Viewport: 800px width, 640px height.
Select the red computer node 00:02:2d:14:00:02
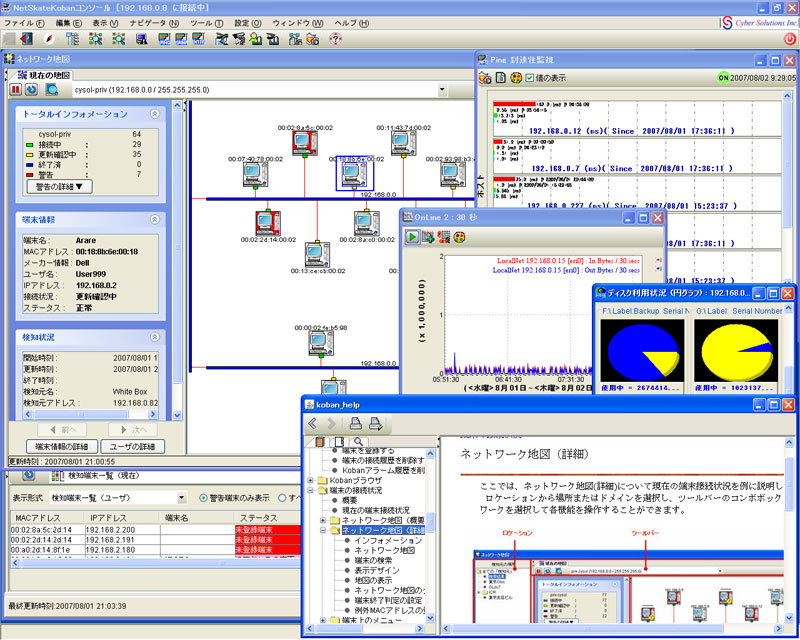[268, 223]
